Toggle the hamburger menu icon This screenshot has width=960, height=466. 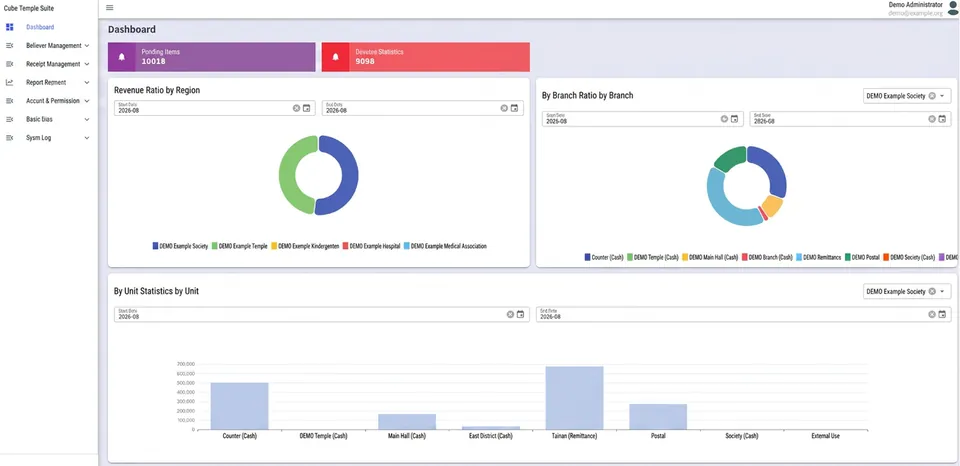point(110,8)
